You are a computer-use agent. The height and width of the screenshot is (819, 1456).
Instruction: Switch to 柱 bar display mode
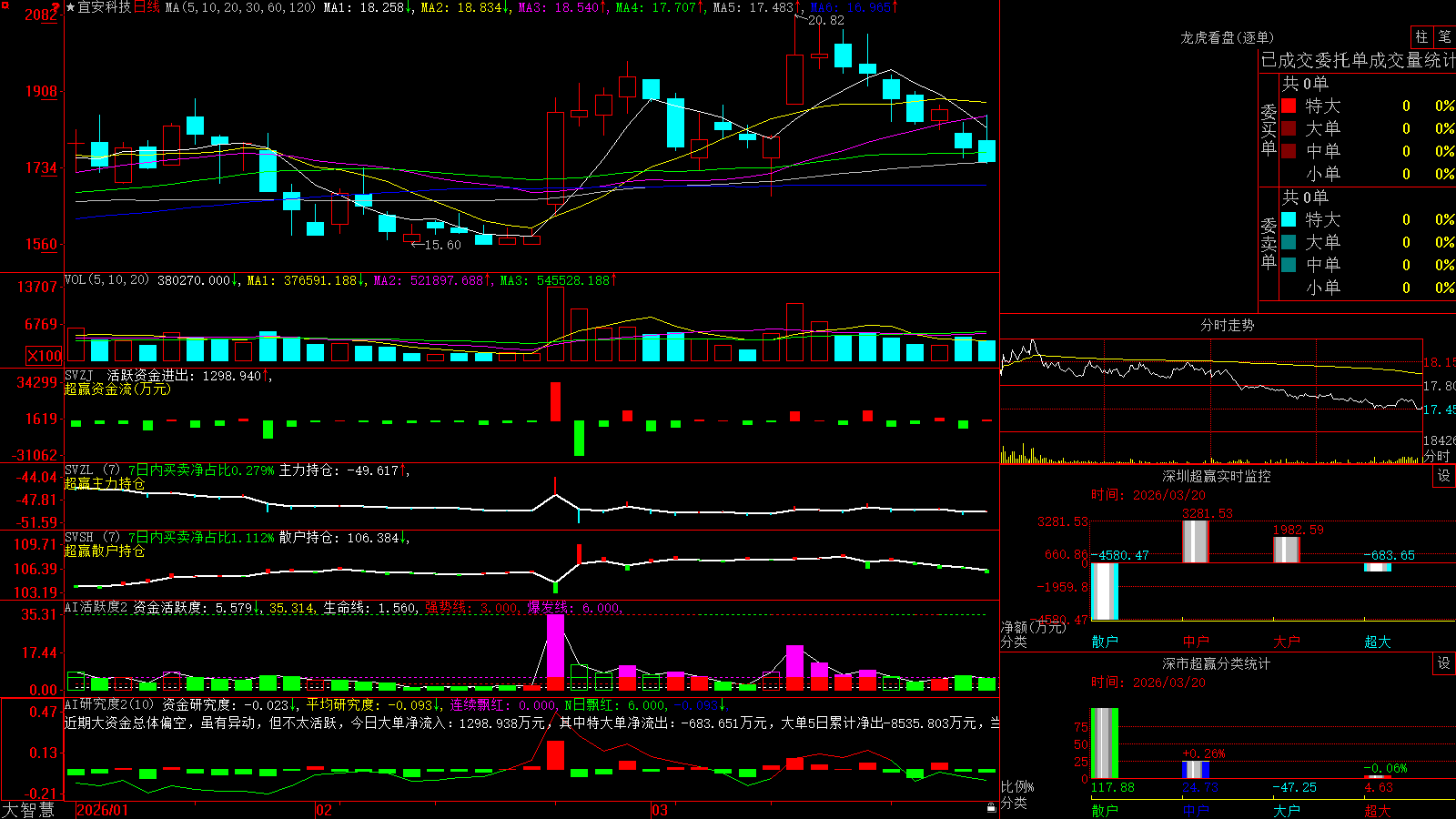pos(1421,36)
